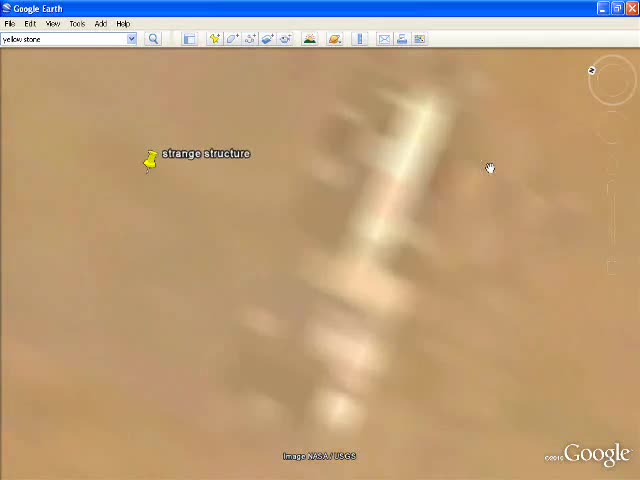The width and height of the screenshot is (640, 480).
Task: Start recording a tour
Action: 286,39
